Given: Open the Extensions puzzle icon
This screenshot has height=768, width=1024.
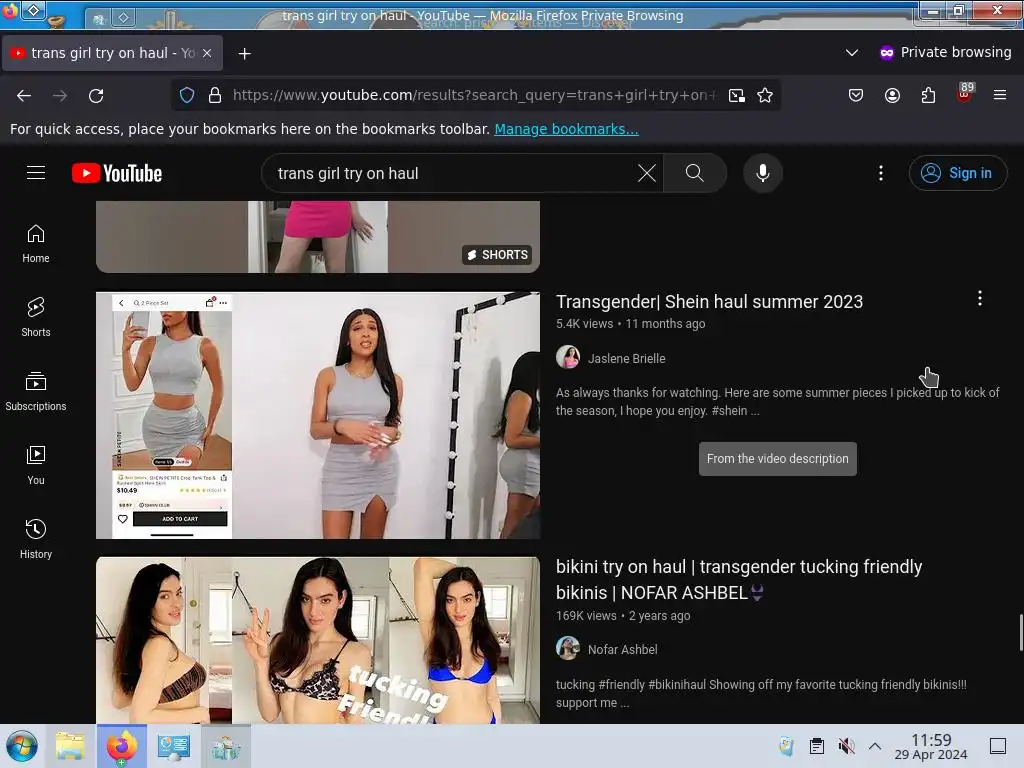Looking at the screenshot, I should [x=928, y=95].
